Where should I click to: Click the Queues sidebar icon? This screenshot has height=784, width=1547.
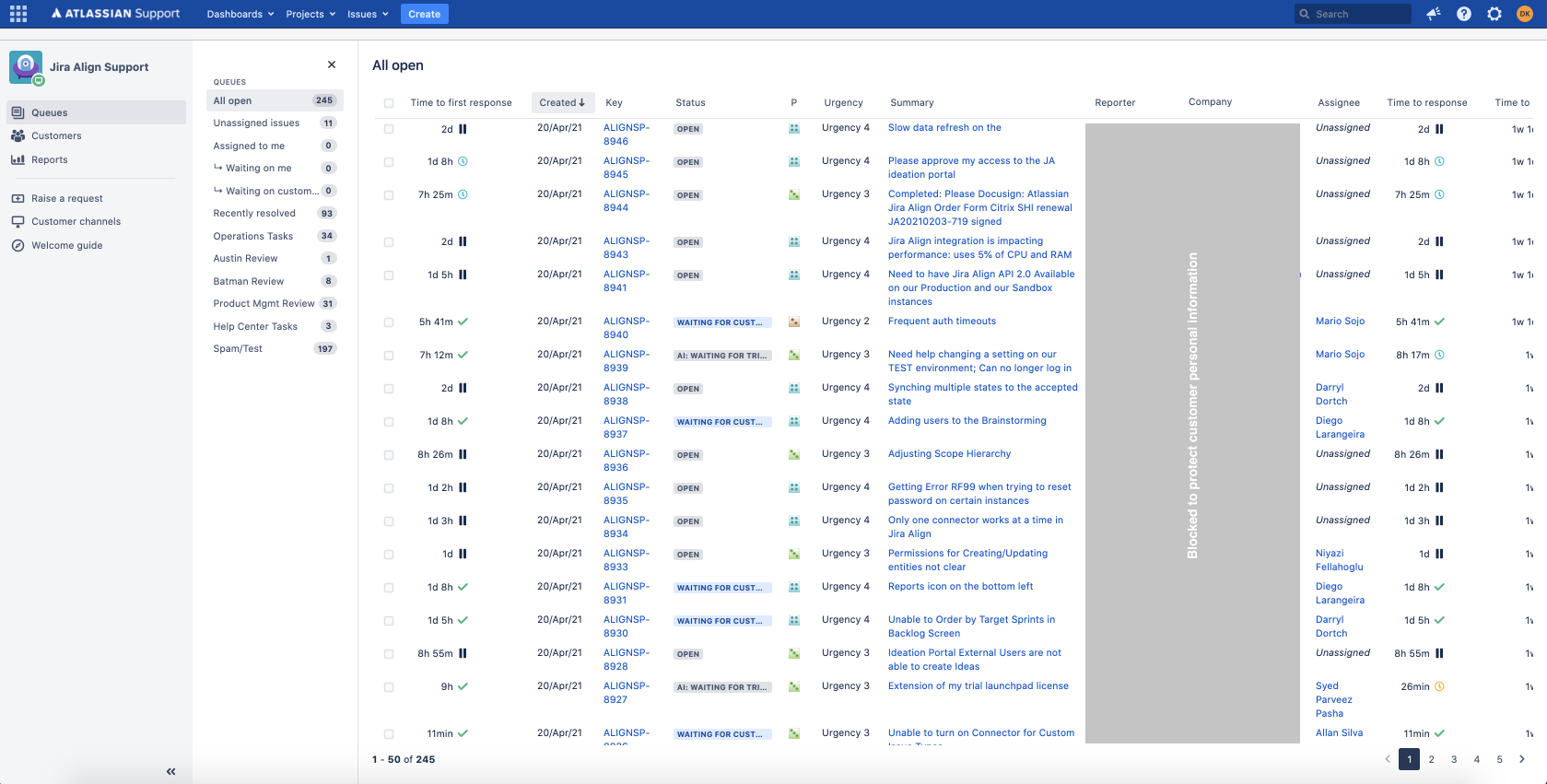click(18, 112)
